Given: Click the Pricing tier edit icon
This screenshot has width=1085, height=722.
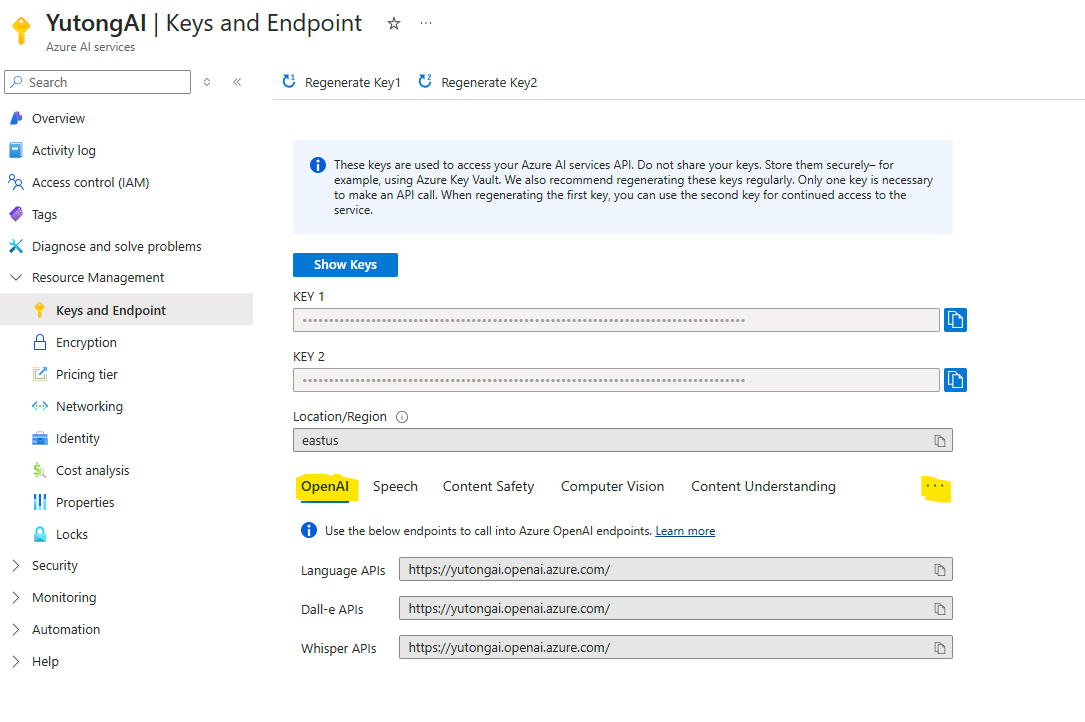Looking at the screenshot, I should pos(40,374).
